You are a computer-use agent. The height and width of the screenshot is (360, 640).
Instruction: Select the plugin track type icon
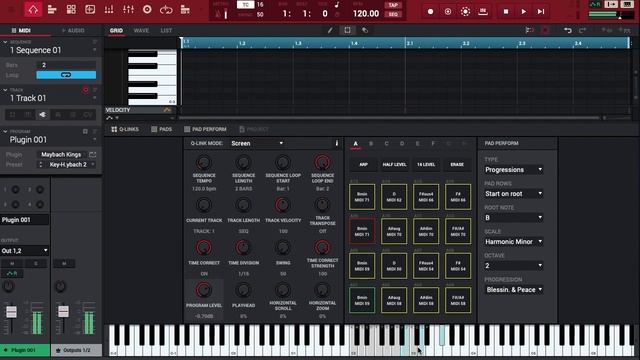coord(43,115)
